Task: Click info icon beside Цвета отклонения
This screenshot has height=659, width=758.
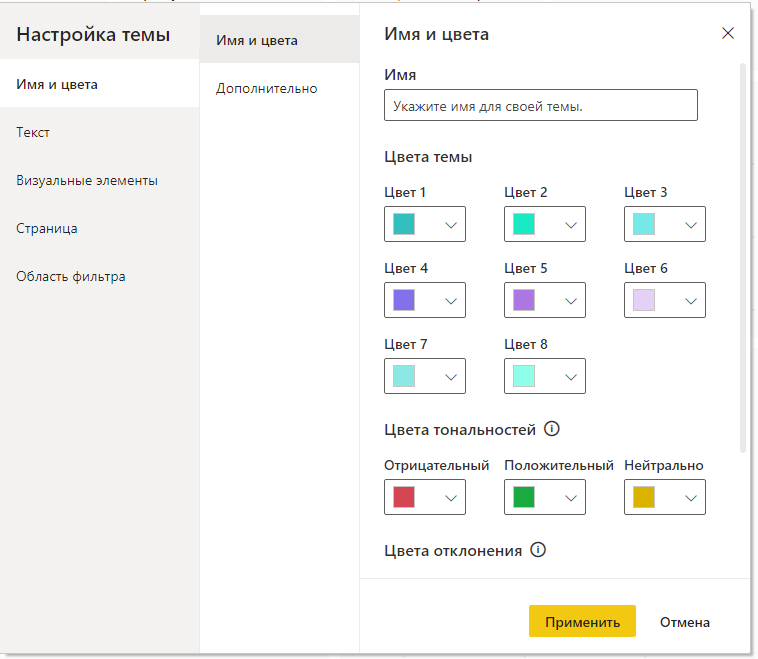Action: point(538,550)
